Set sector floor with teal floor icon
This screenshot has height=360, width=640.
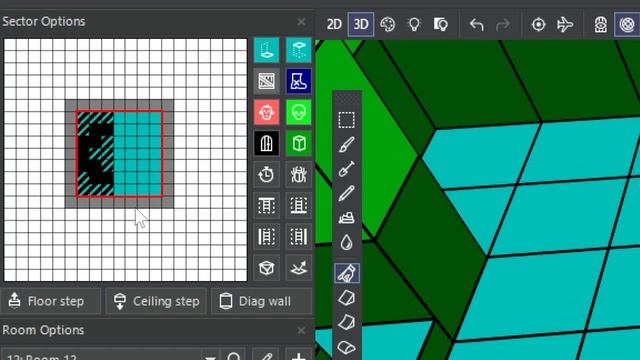(x=267, y=50)
